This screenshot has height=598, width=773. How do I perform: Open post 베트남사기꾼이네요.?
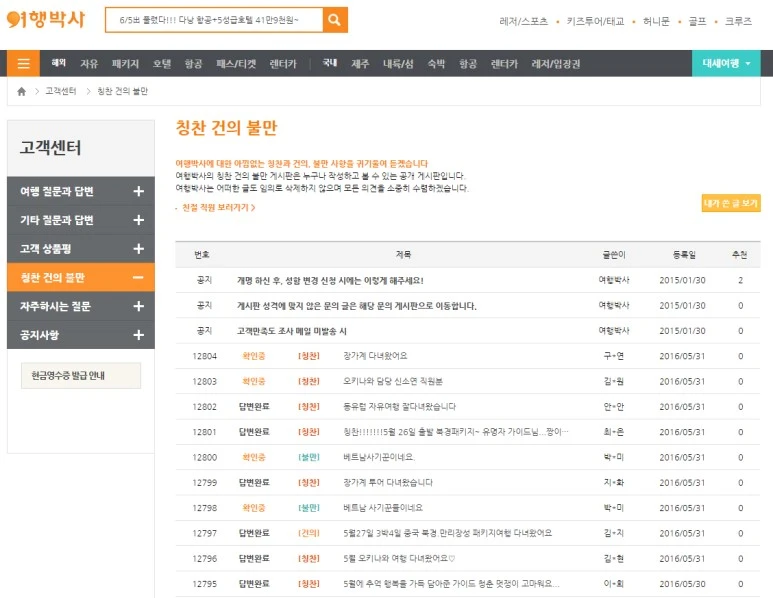coord(379,457)
